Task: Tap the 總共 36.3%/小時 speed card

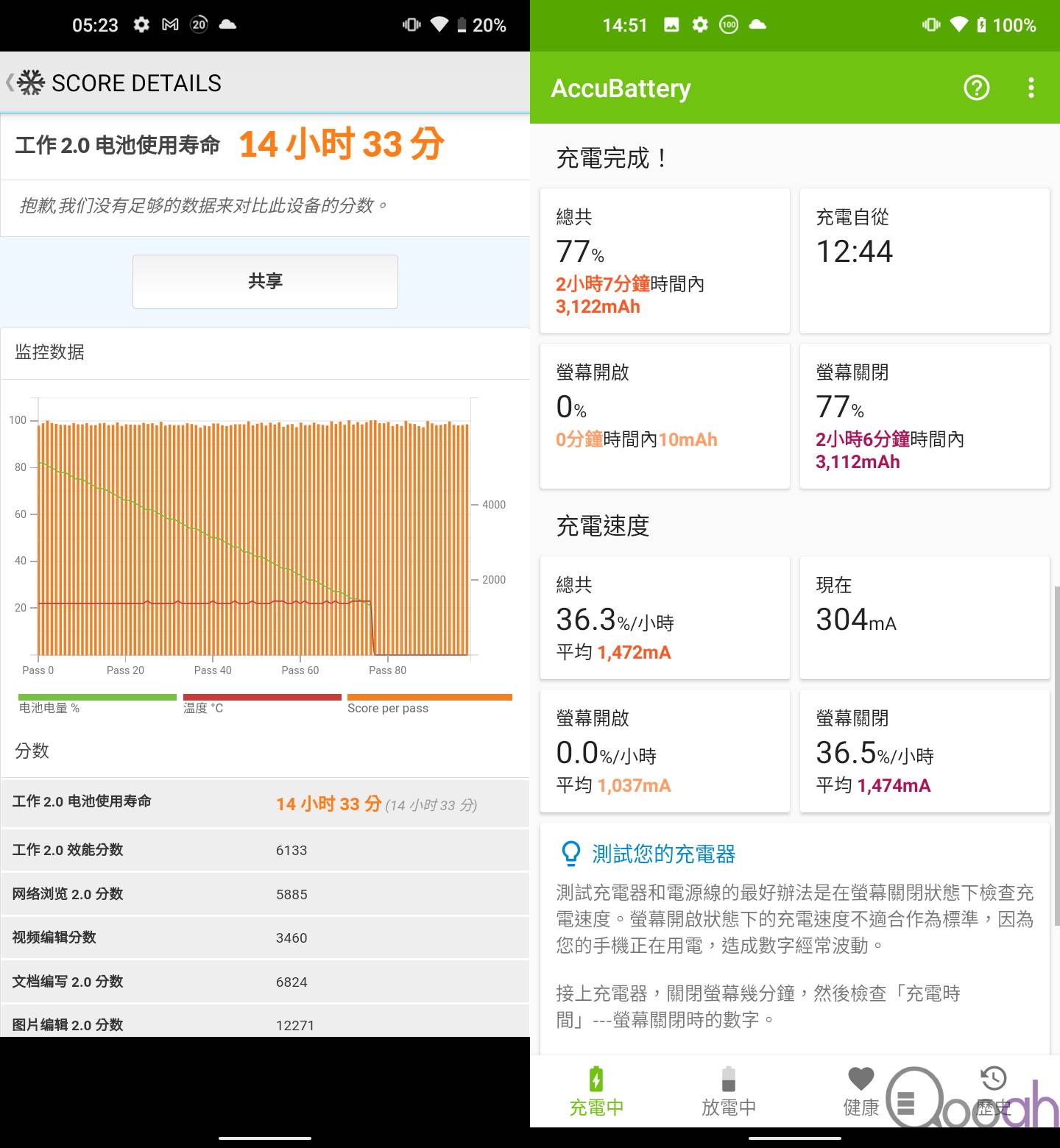Action: click(665, 617)
